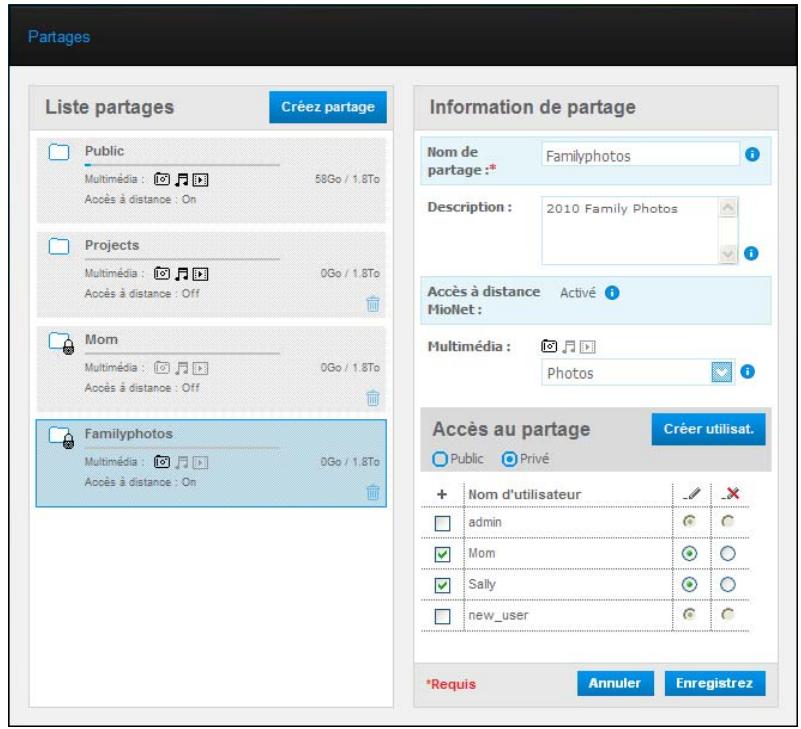Click the info icon next to Description box
The image size is (801, 729).
coord(751,253)
